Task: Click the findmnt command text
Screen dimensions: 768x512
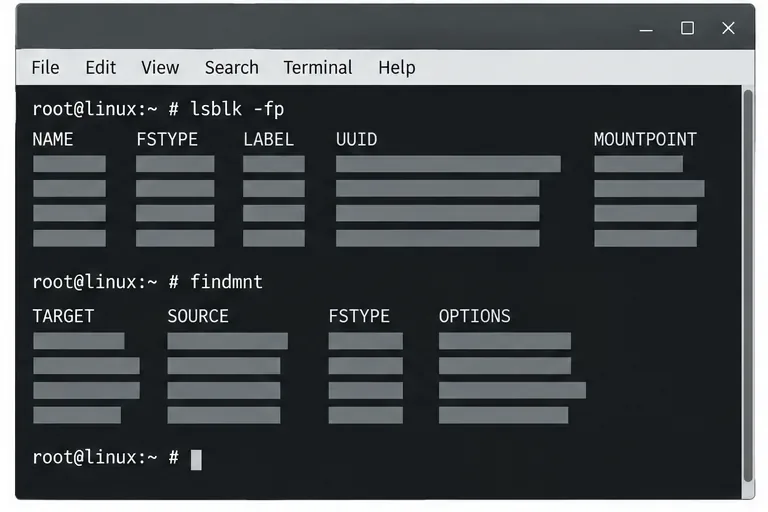Action: [x=226, y=282]
